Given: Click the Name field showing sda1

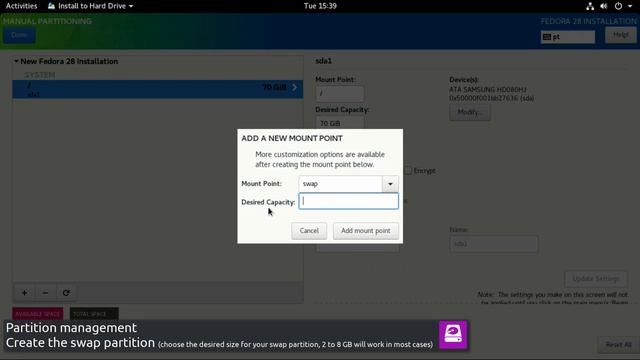Looking at the screenshot, I should [494, 244].
